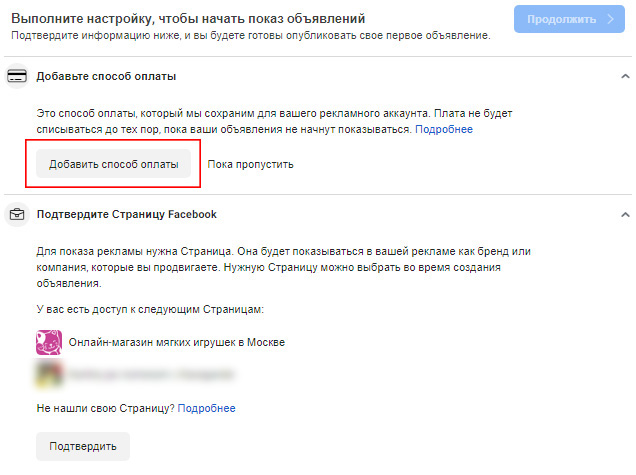Image resolution: width=636 pixels, height=475 pixels.
Task: Collapse the Добавьте способ оплаты section
Action: [625, 76]
